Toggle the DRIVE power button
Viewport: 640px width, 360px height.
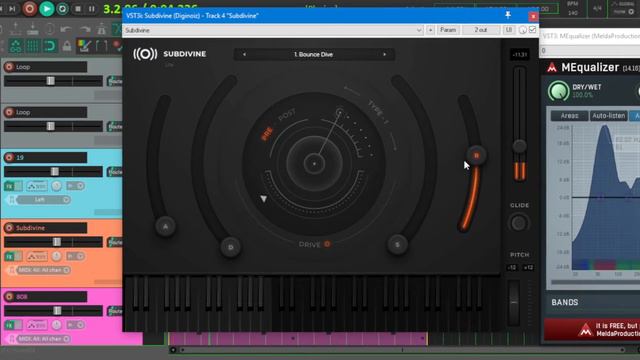327,244
